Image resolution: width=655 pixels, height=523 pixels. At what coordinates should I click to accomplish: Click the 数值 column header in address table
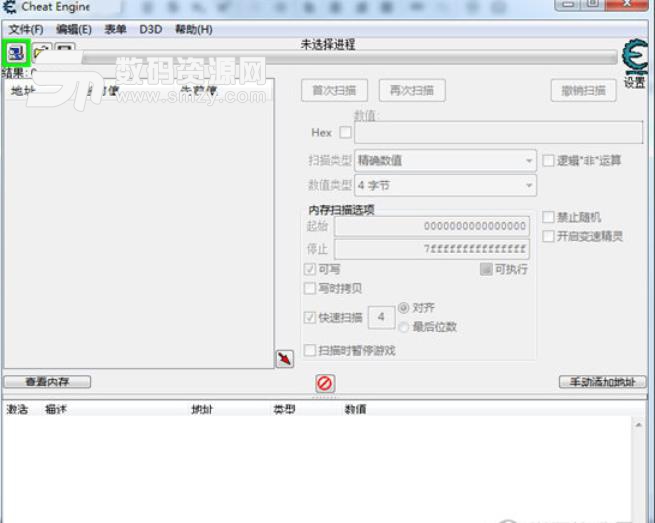pyautogui.click(x=355, y=409)
